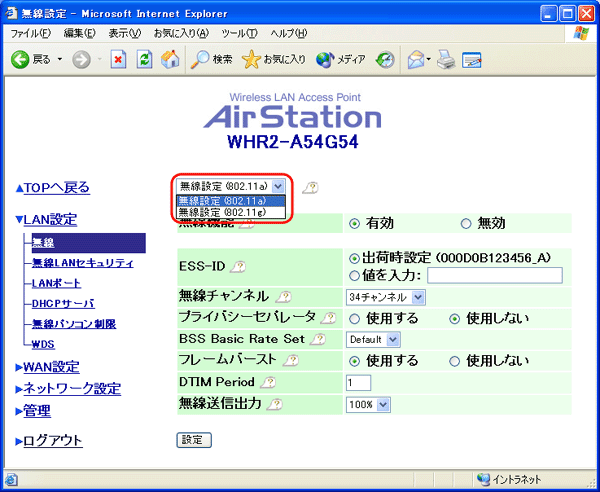This screenshot has width=600, height=492.
Task: Choose 無線設定 (802.11g) from the list
Action: (x=231, y=212)
